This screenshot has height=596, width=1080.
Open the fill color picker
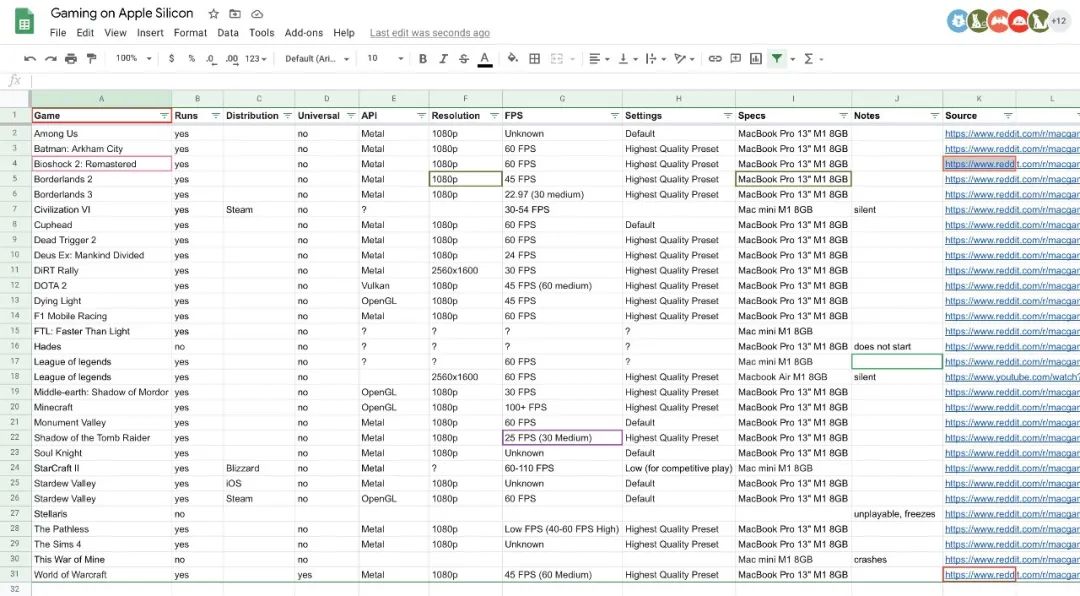pyautogui.click(x=512, y=59)
